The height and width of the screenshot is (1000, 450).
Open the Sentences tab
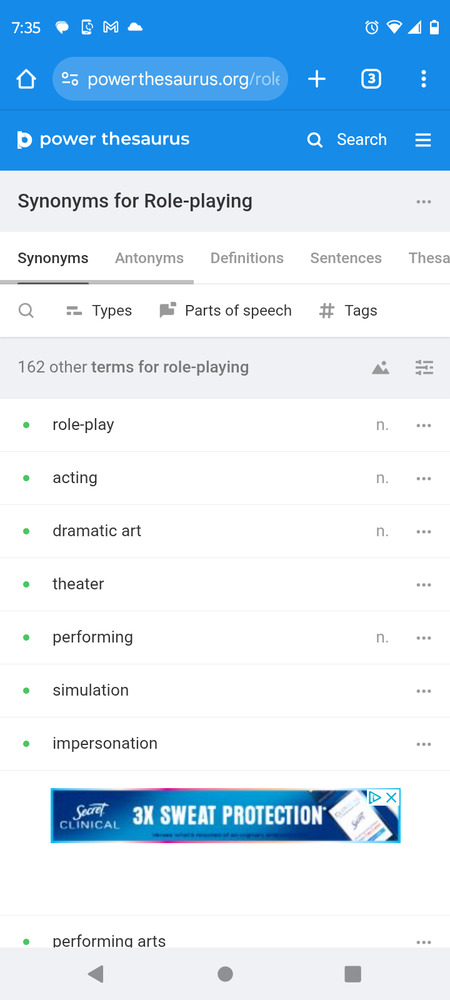pos(346,258)
